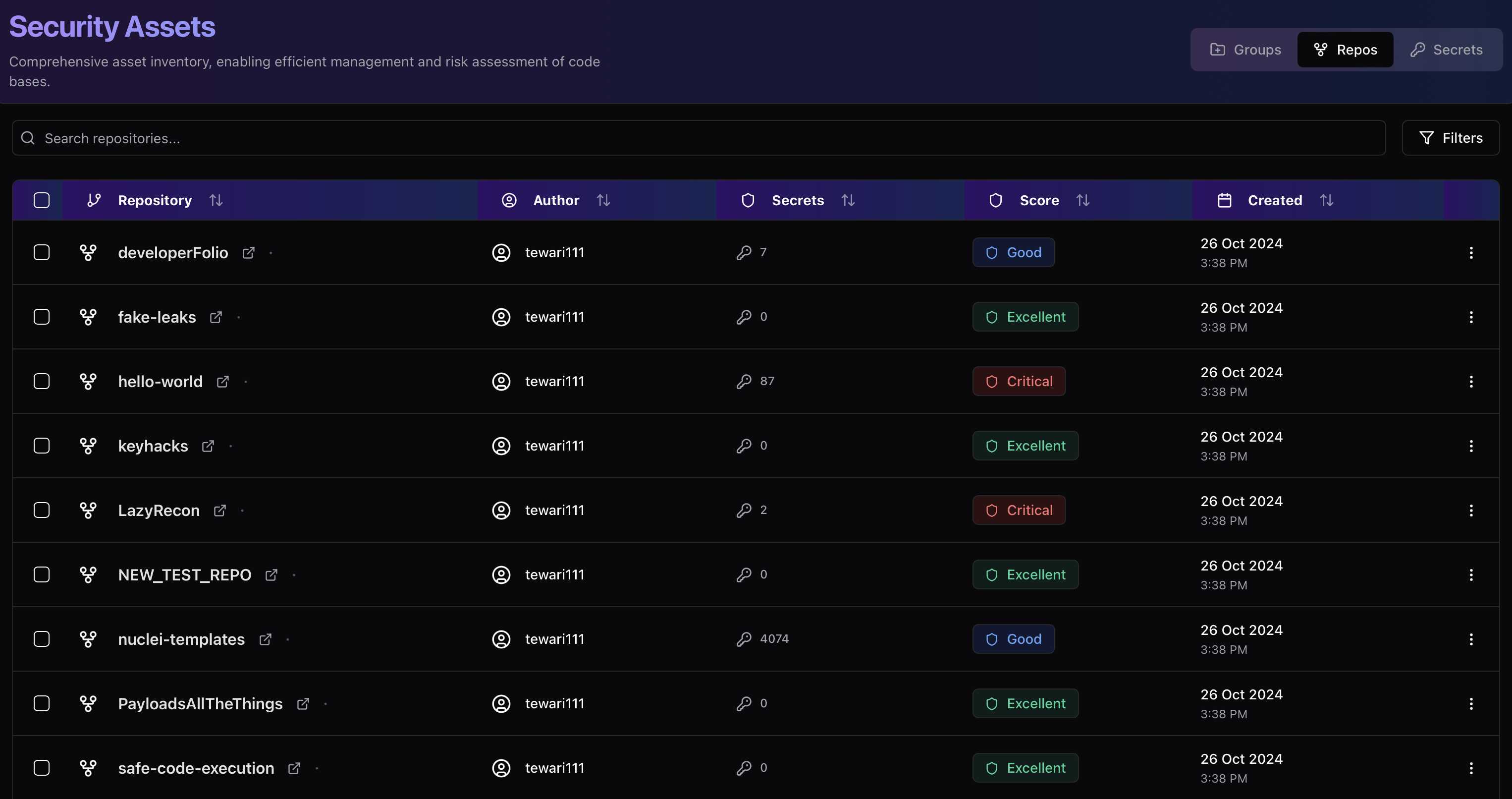Click the PayloadsAllTheThings external link icon
This screenshot has height=799, width=1512.
[x=303, y=704]
